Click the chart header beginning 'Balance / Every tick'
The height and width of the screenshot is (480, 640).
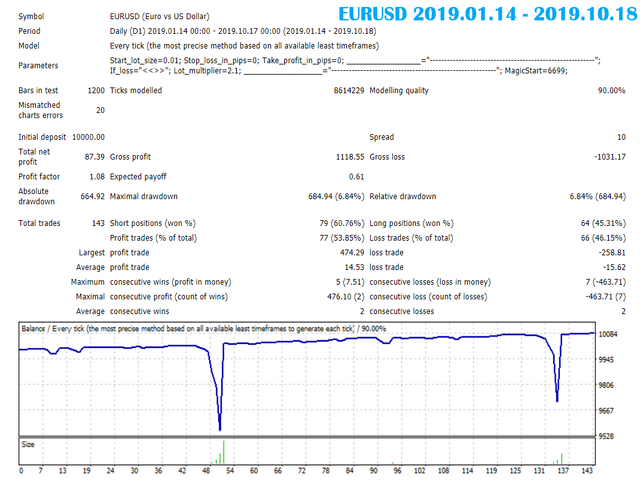(204, 329)
